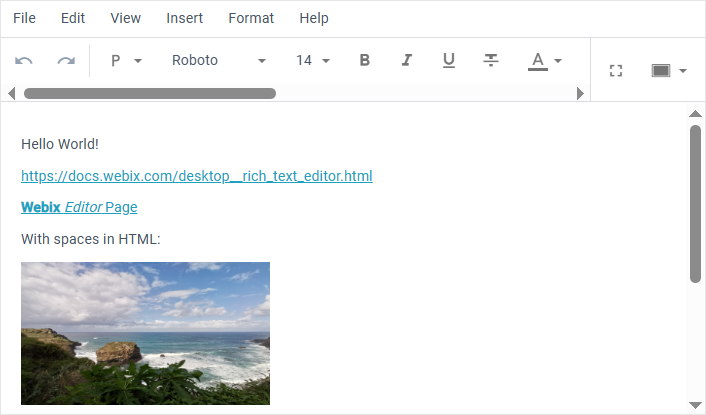Screen dimensions: 706x415
Task: Open the text color picker
Action: click(545, 60)
